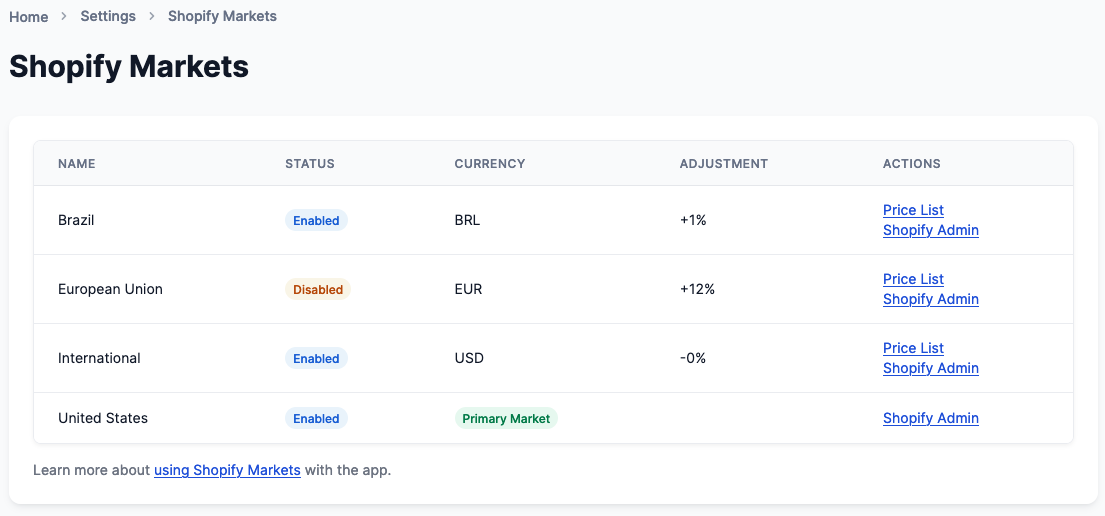The width and height of the screenshot is (1105, 516).
Task: Open the Settings breadcrumb link
Action: (108, 16)
